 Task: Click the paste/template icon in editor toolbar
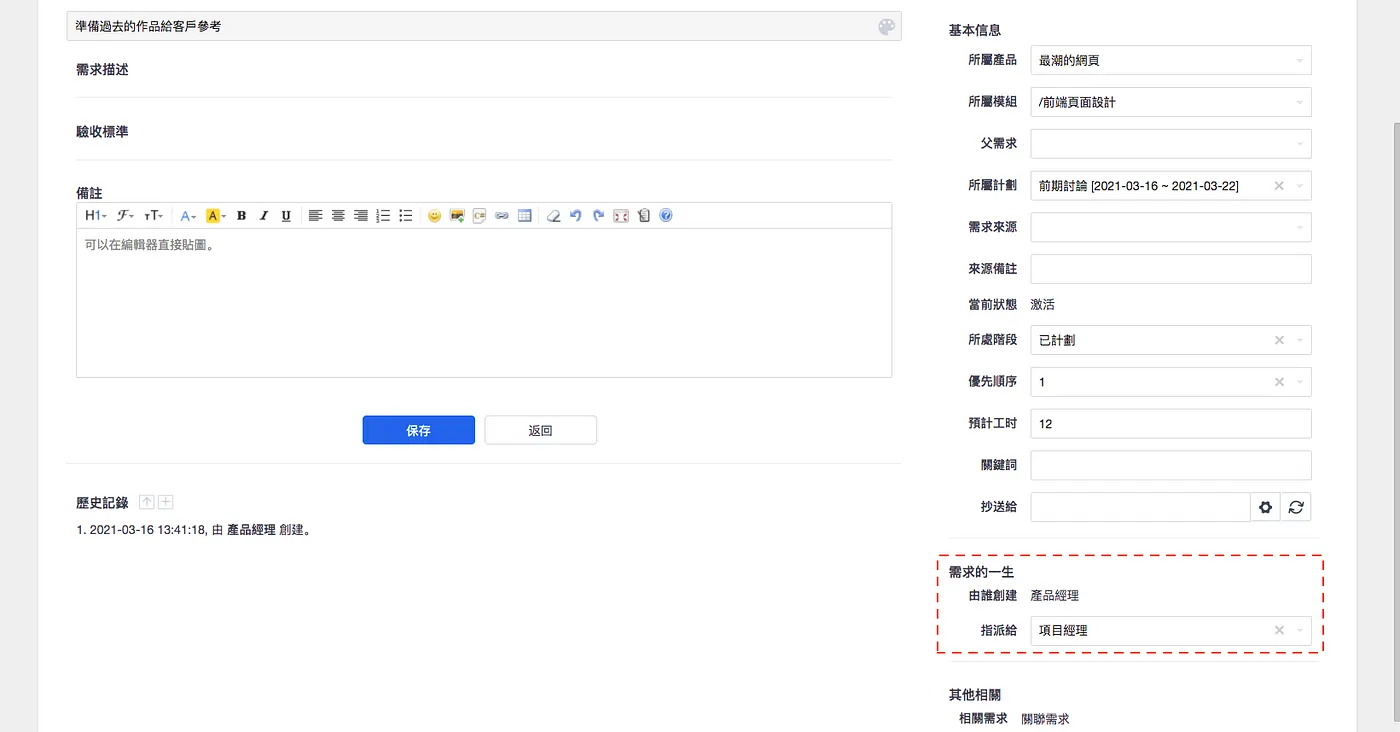pyautogui.click(x=644, y=215)
